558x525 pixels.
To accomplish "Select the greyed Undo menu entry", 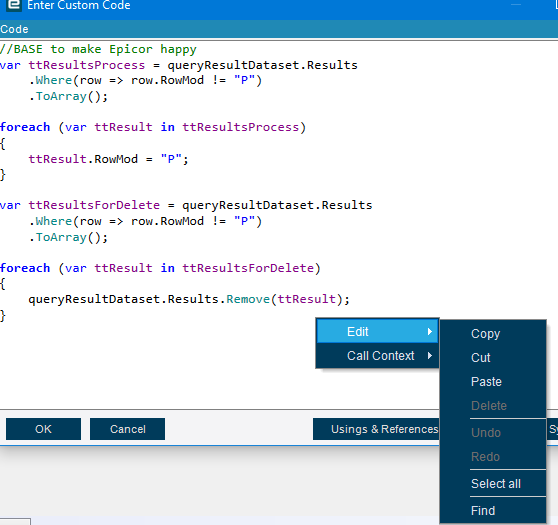I will pos(486,432).
